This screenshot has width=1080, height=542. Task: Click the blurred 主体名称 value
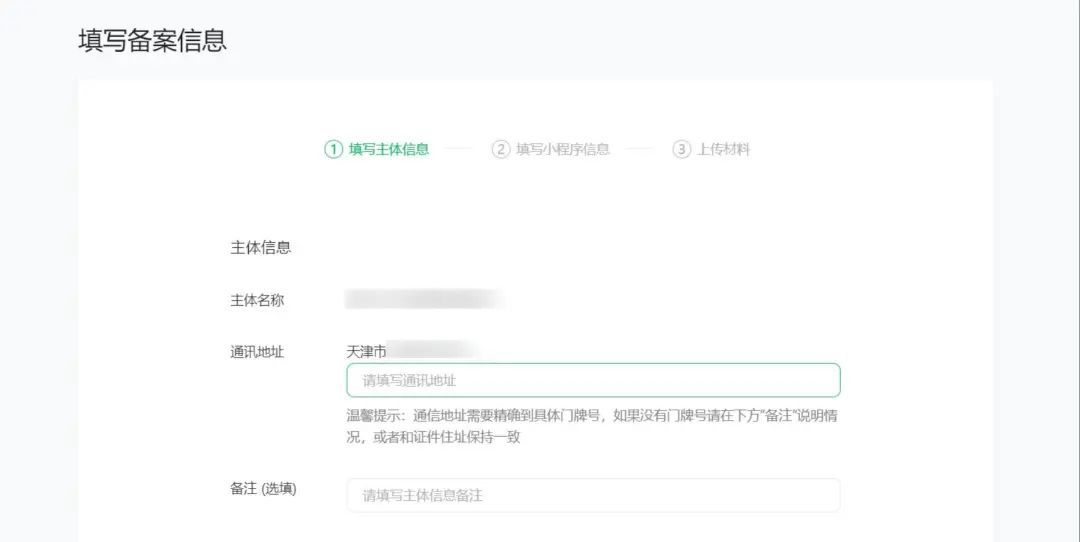pyautogui.click(x=425, y=299)
